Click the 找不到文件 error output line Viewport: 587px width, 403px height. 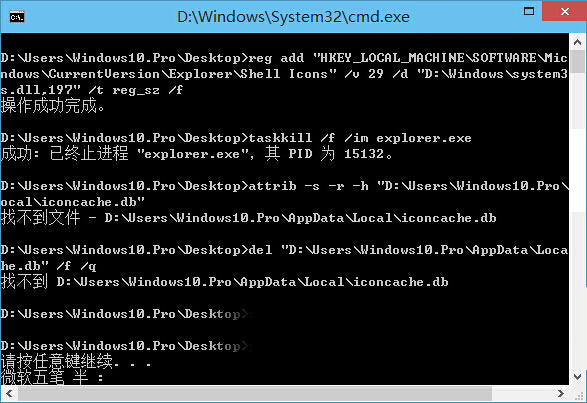[249, 218]
